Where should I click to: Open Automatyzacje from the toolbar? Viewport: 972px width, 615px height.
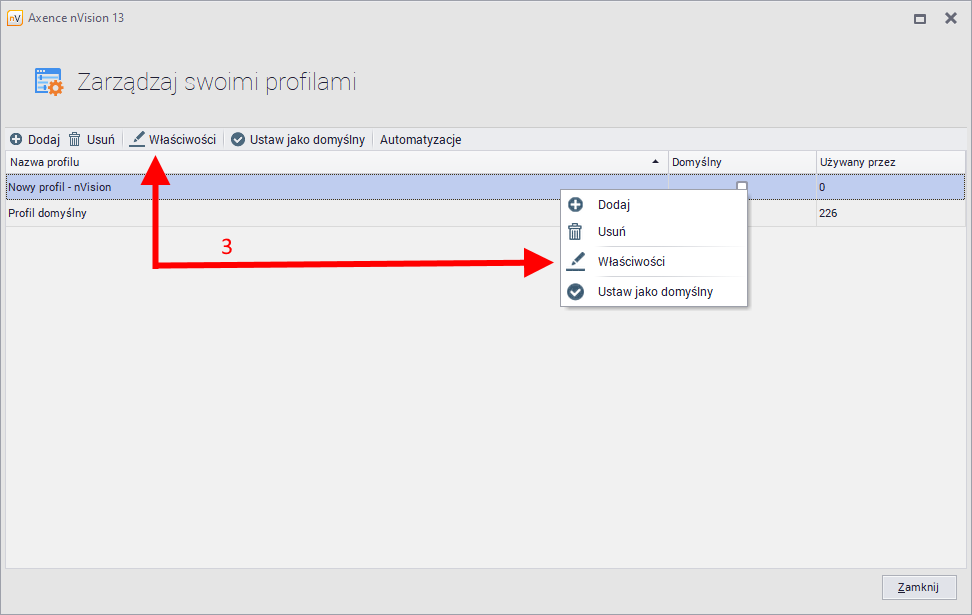coord(420,140)
